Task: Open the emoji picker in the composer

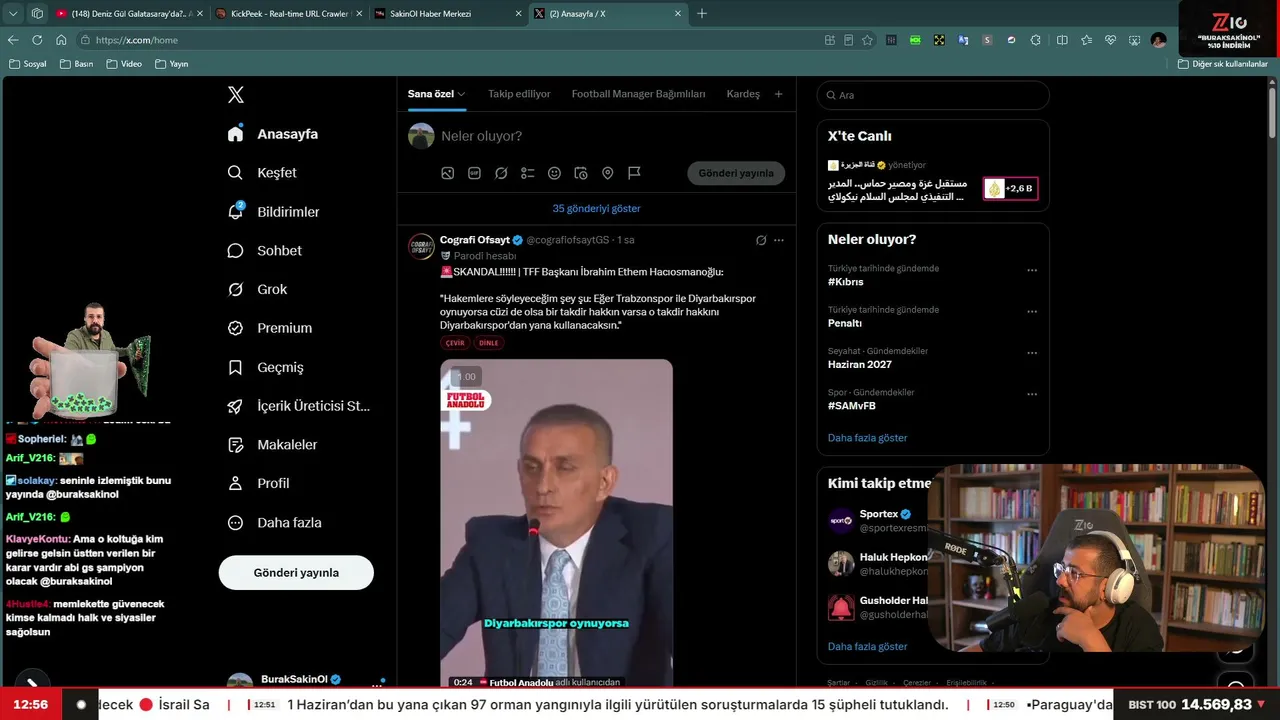Action: pos(554,173)
